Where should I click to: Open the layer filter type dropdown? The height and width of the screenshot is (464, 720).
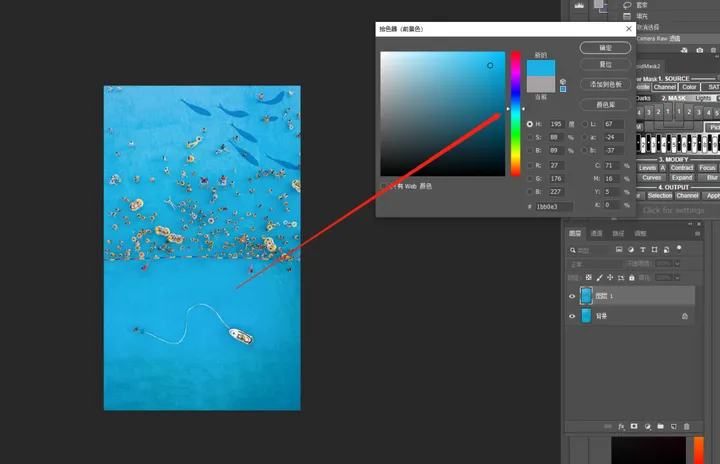(589, 250)
